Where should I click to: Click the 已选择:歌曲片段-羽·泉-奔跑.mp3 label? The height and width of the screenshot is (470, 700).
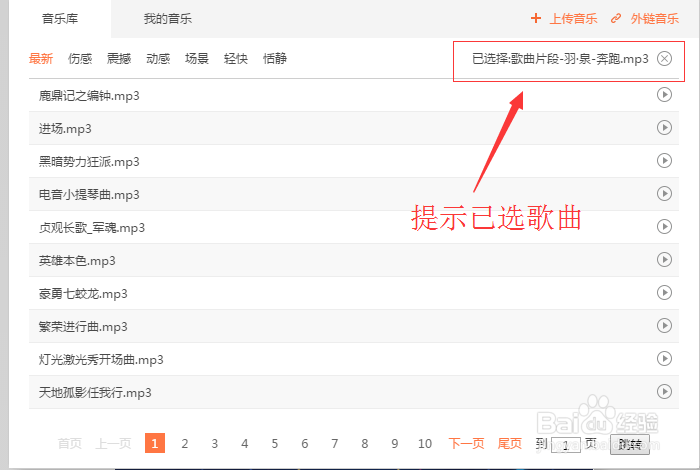coord(560,58)
